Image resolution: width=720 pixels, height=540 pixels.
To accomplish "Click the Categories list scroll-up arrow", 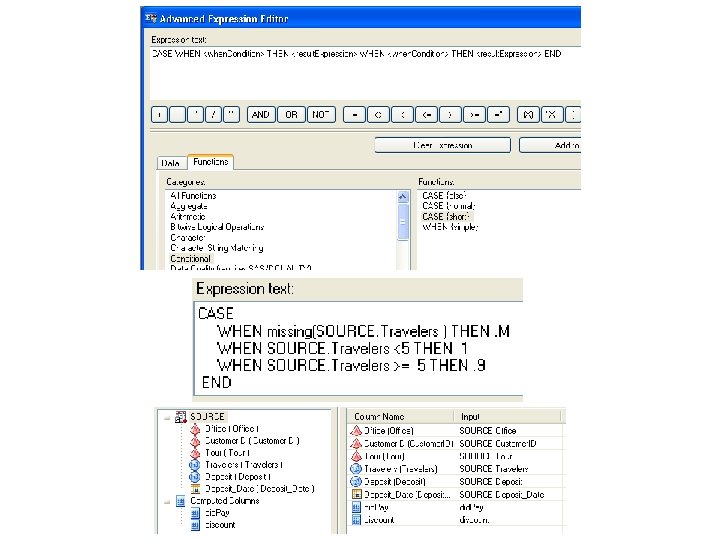I will (x=403, y=197).
